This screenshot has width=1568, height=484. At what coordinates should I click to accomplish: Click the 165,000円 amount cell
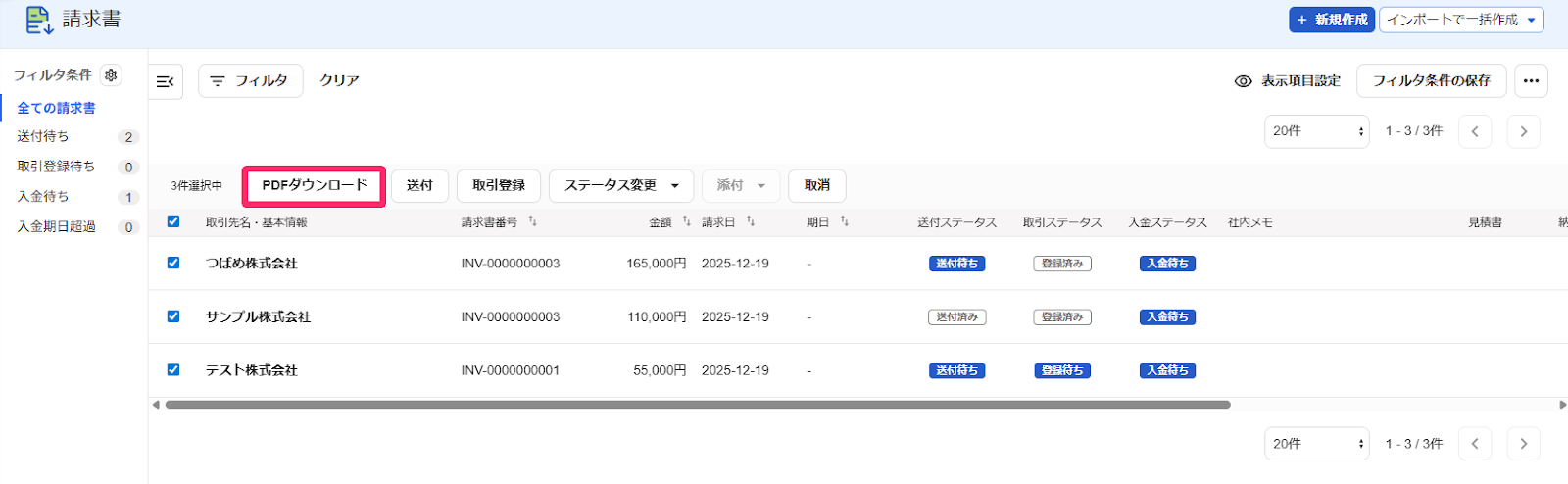pos(656,264)
